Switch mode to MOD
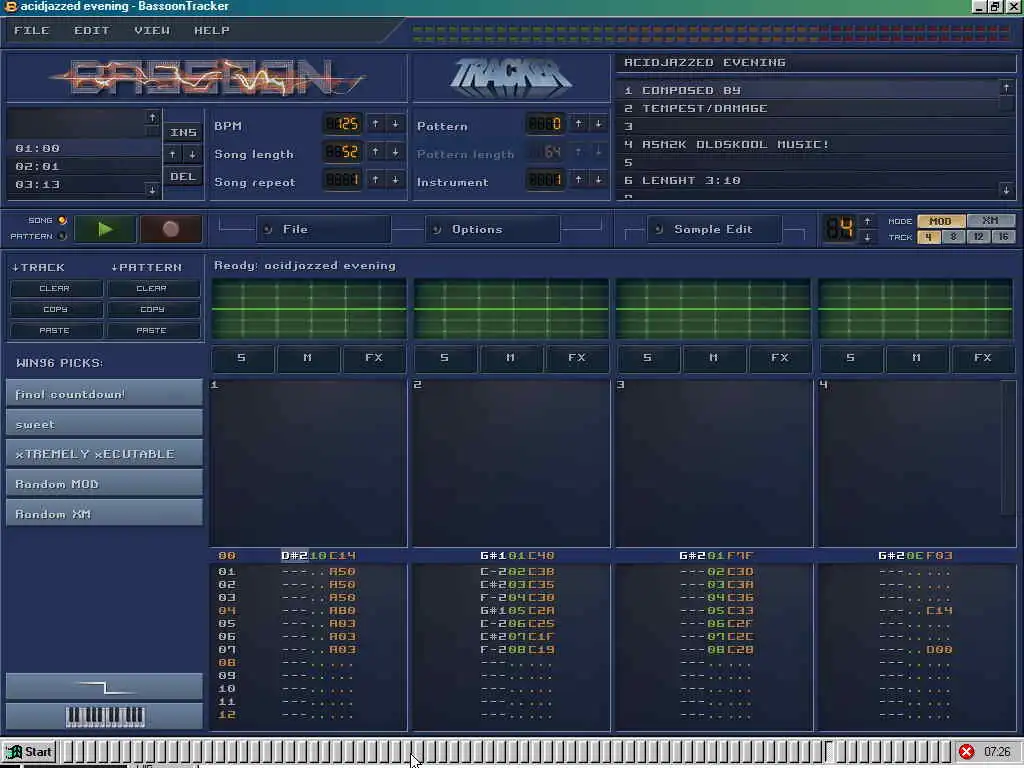Screen dimensions: 1024x768 coord(940,221)
